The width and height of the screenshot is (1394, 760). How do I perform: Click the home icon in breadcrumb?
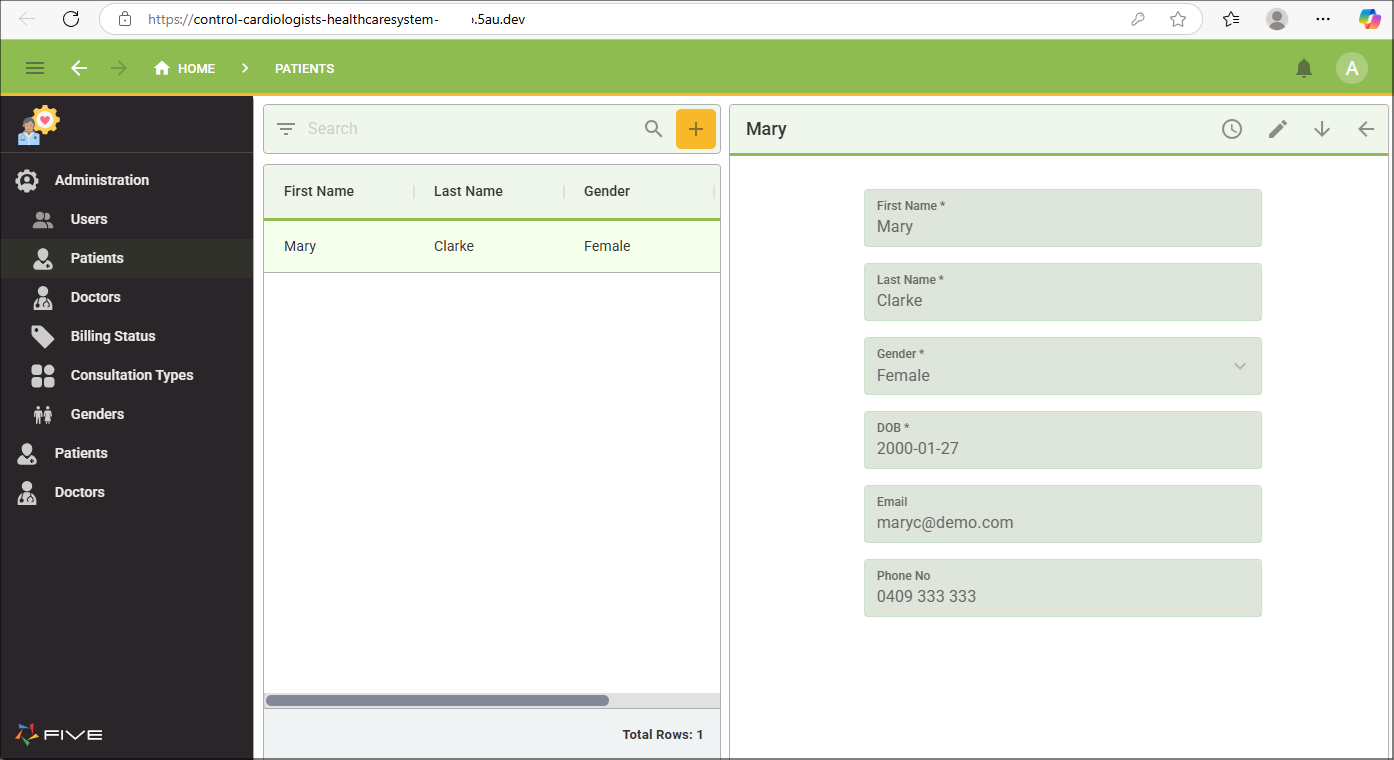162,68
